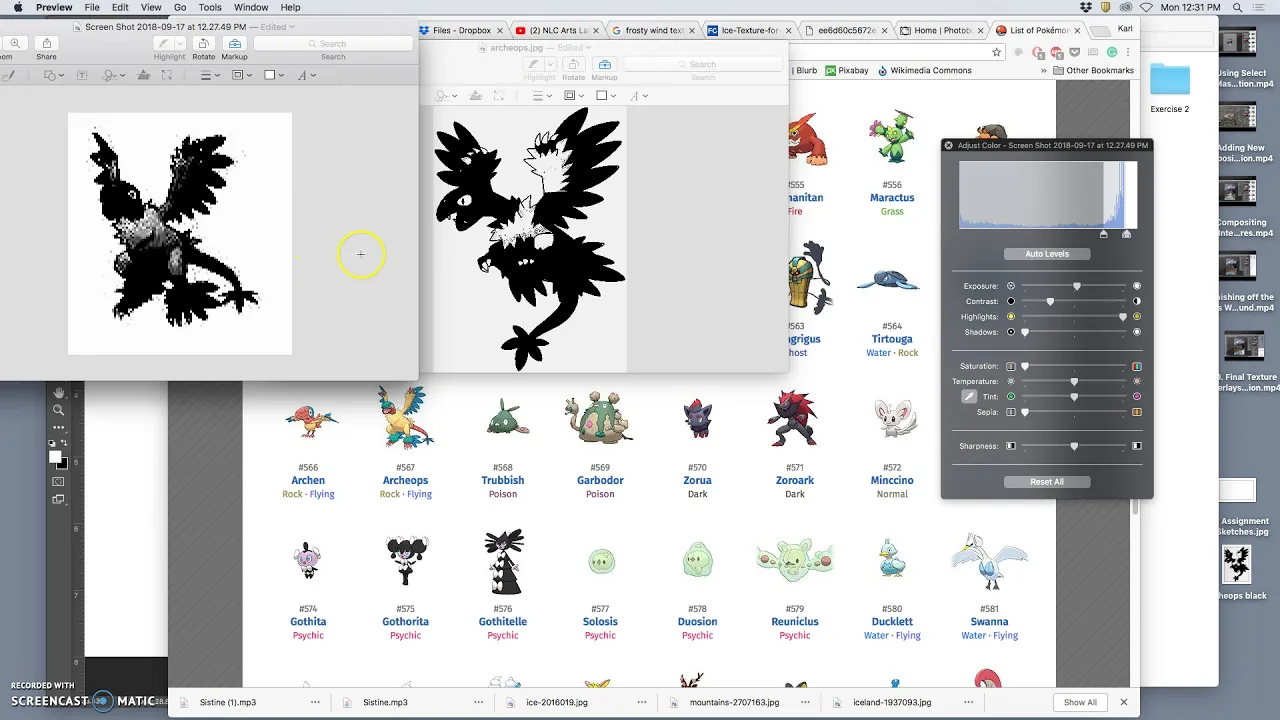Click the Exposure slider handle

pyautogui.click(x=1076, y=286)
